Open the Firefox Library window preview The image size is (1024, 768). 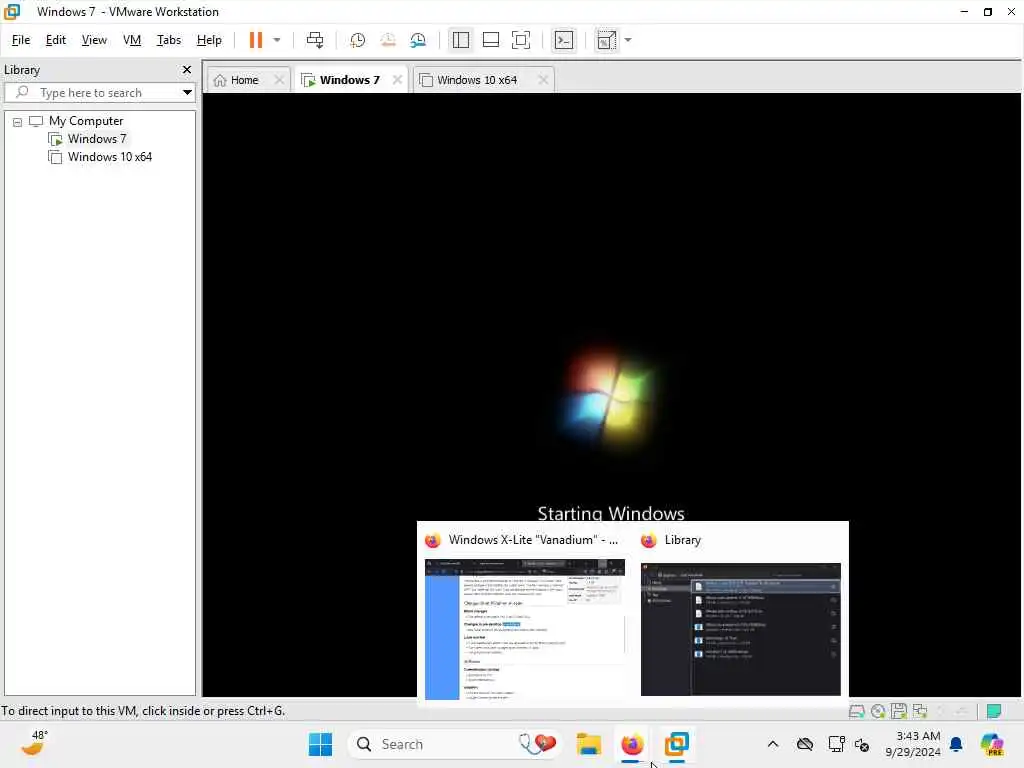(741, 617)
